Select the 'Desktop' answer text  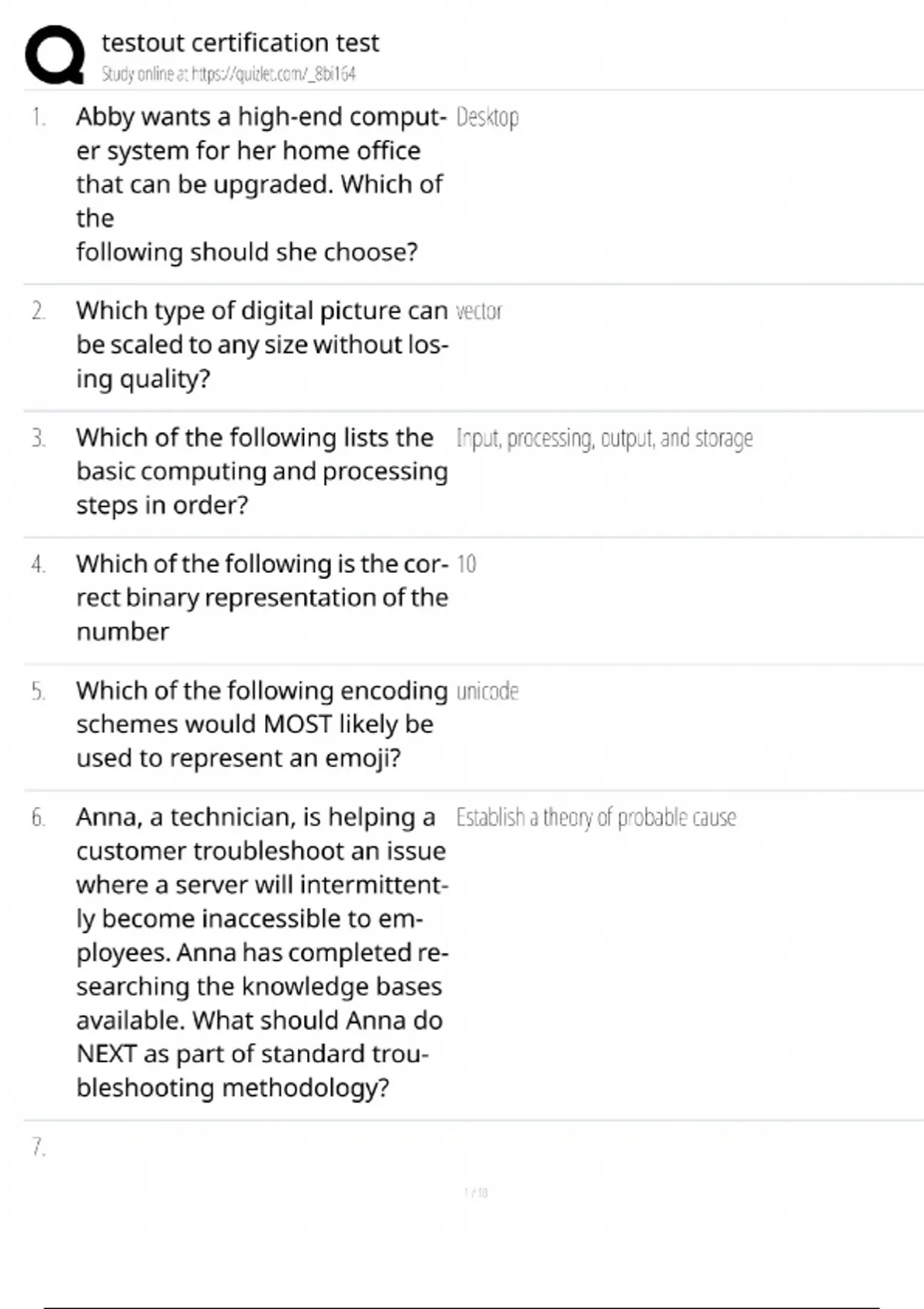pyautogui.click(x=487, y=117)
